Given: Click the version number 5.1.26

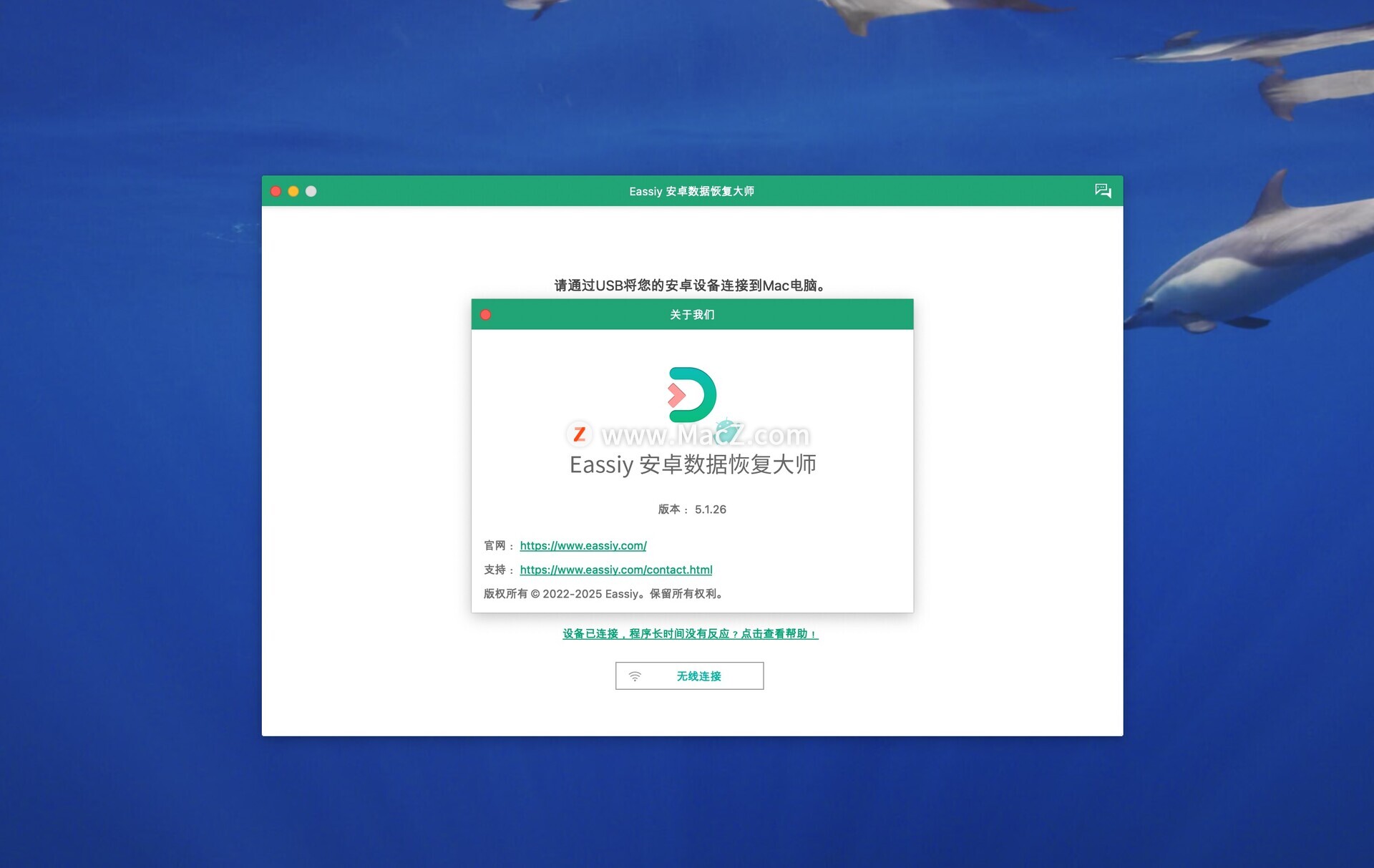Looking at the screenshot, I should coord(710,509).
